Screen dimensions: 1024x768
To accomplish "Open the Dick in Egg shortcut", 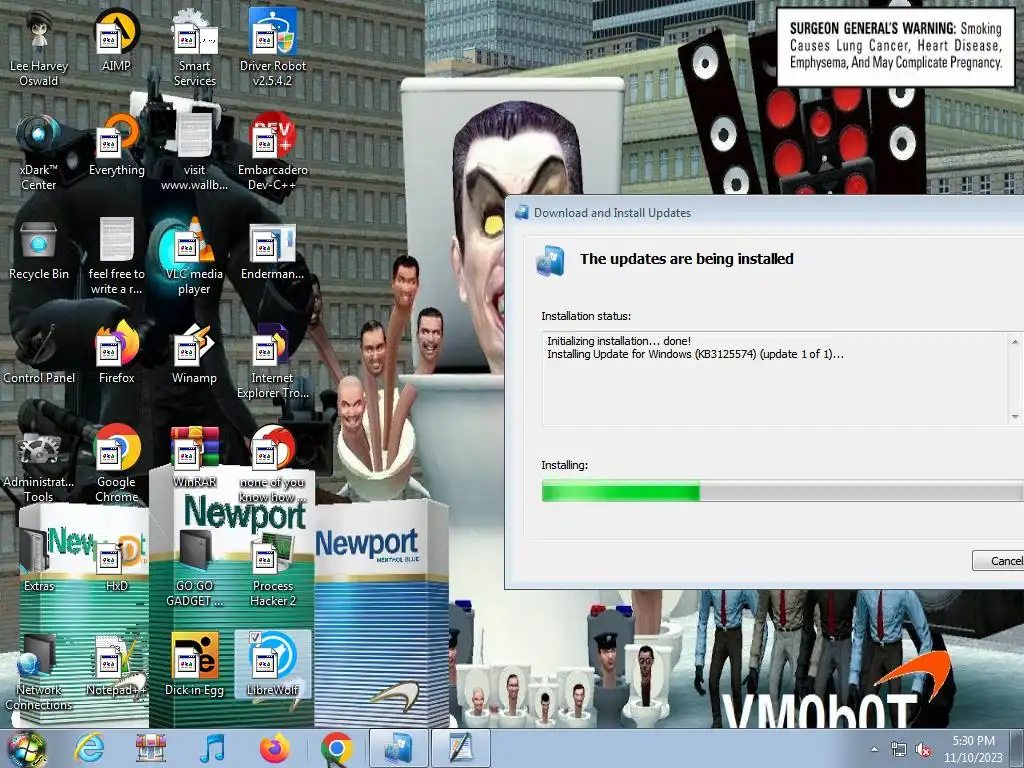I will click(x=194, y=665).
